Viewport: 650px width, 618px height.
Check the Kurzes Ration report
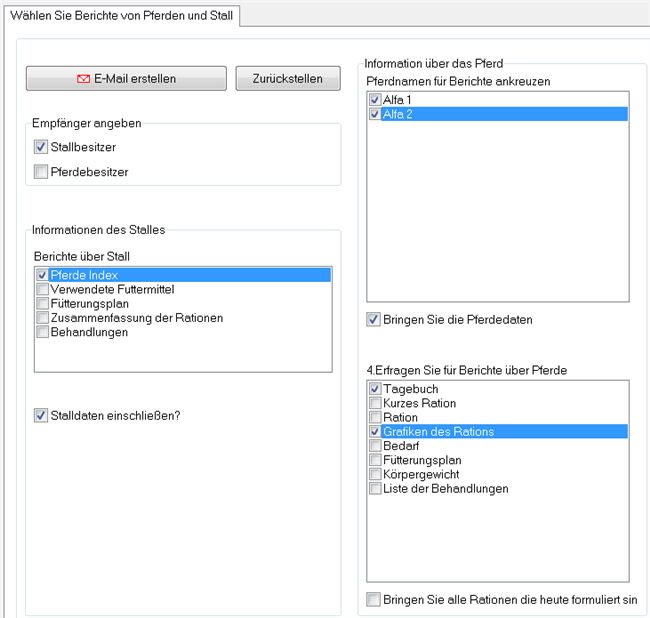pos(375,403)
